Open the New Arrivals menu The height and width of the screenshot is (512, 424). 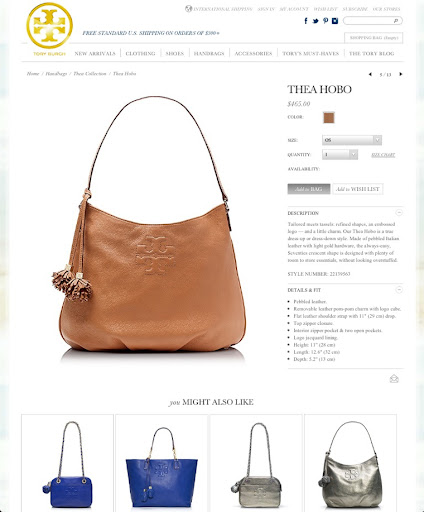tap(95, 53)
